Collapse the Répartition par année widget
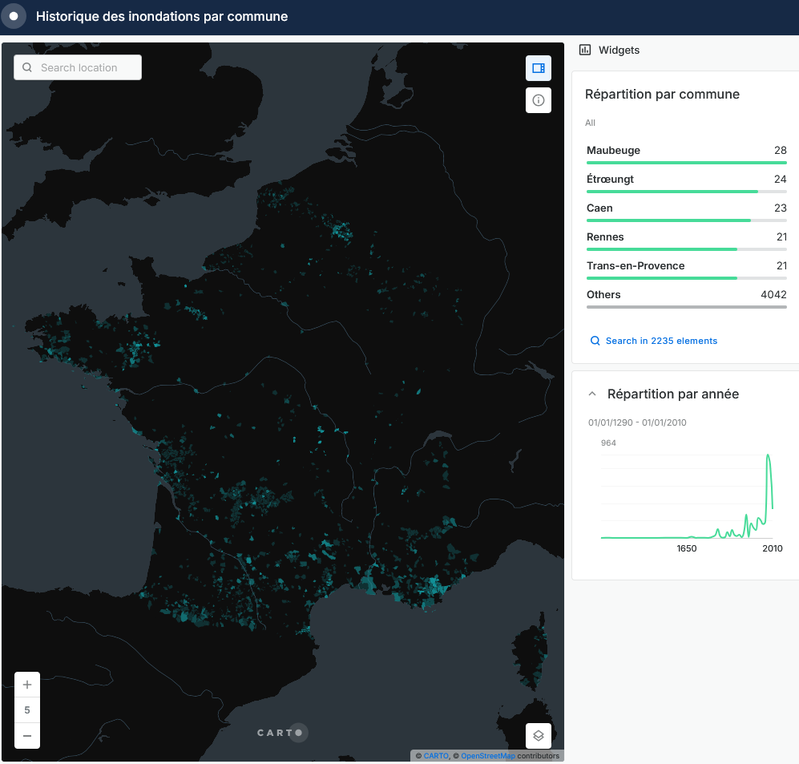This screenshot has height=764, width=799. pos(592,394)
